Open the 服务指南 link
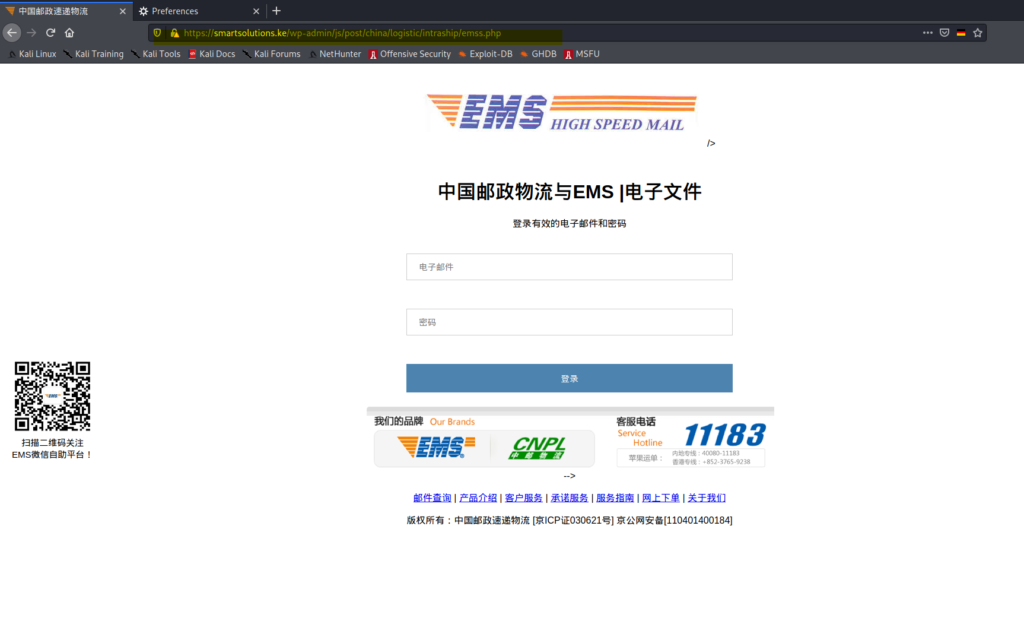Viewport: 1024px width, 640px height. [x=615, y=498]
